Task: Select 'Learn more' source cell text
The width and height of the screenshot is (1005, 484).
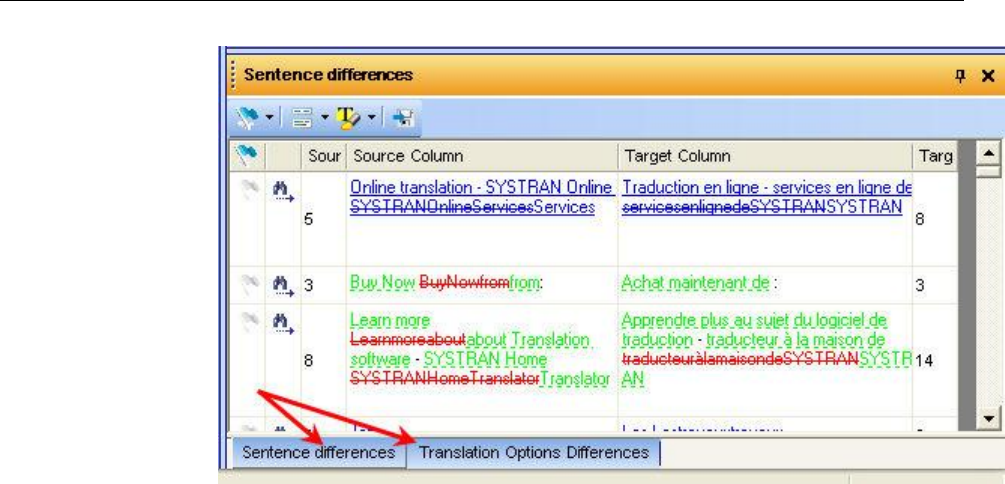Action: [x=481, y=350]
